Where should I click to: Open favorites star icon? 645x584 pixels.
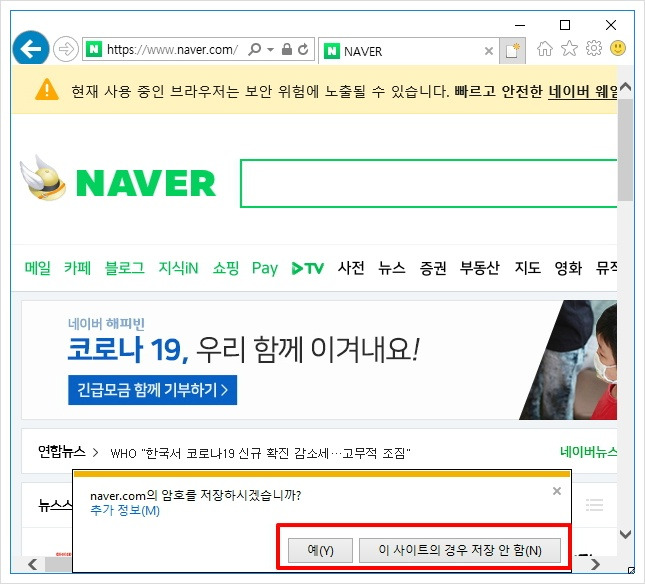[569, 49]
